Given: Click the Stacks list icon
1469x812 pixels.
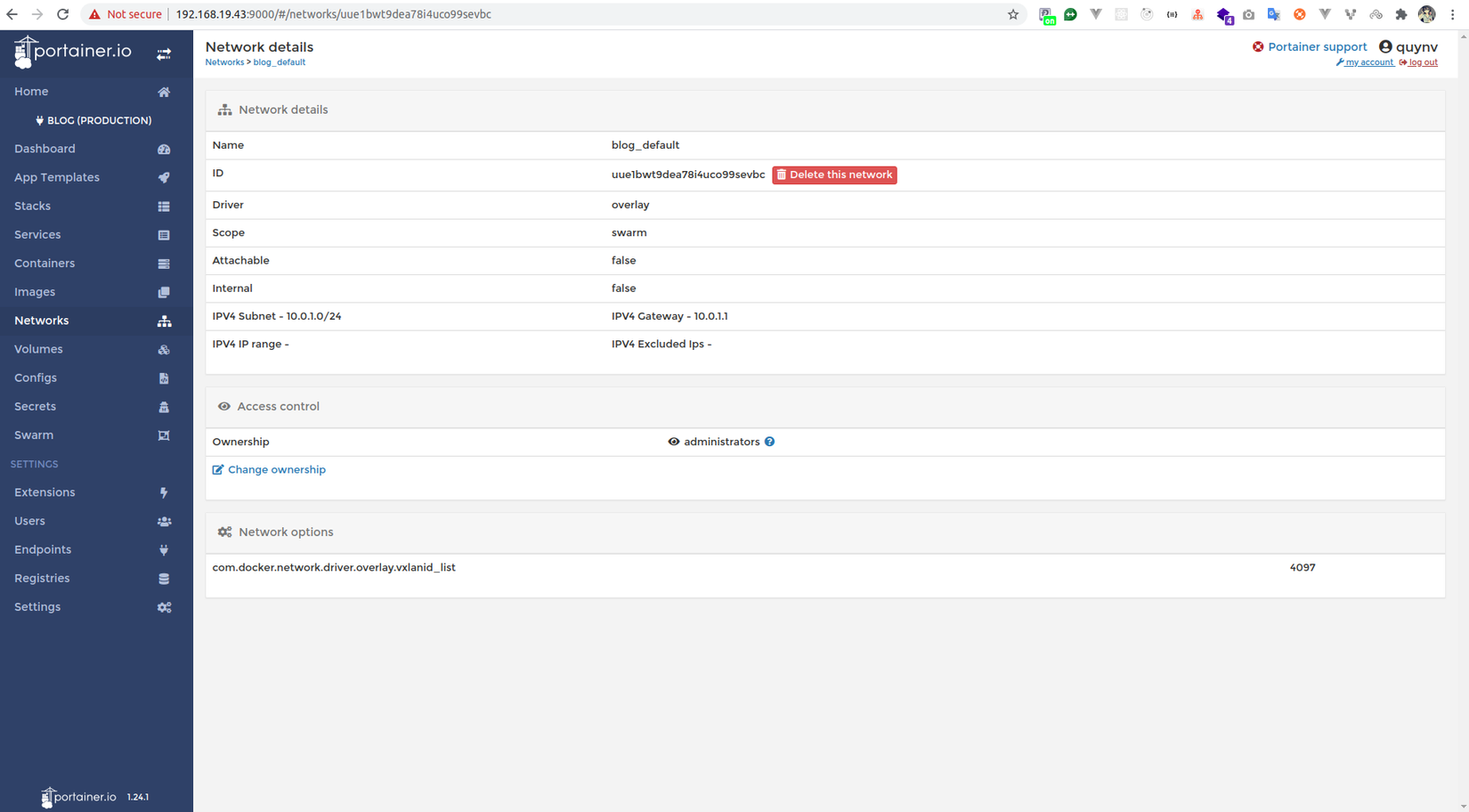Looking at the screenshot, I should point(164,206).
